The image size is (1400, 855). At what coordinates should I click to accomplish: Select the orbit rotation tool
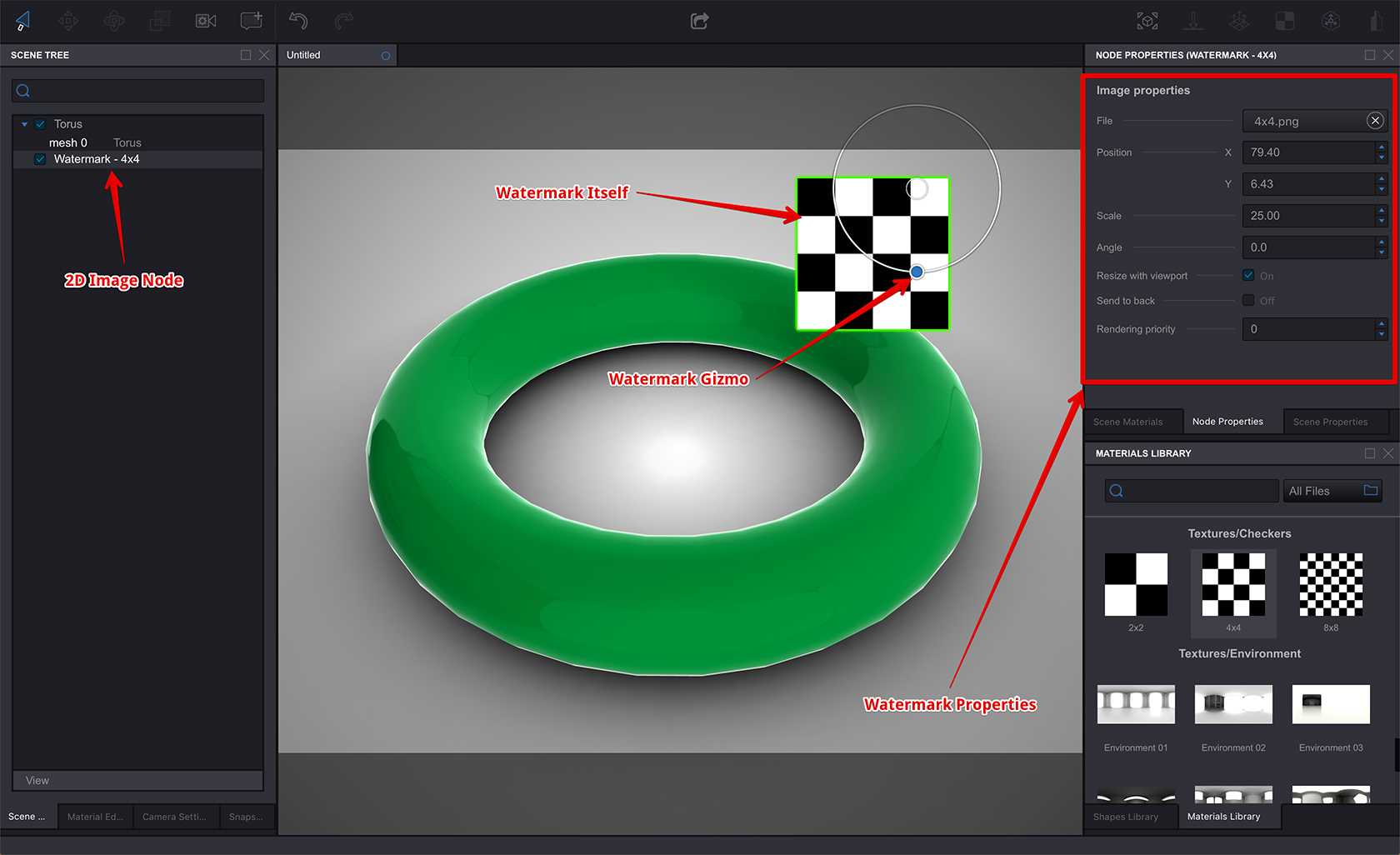[114, 21]
